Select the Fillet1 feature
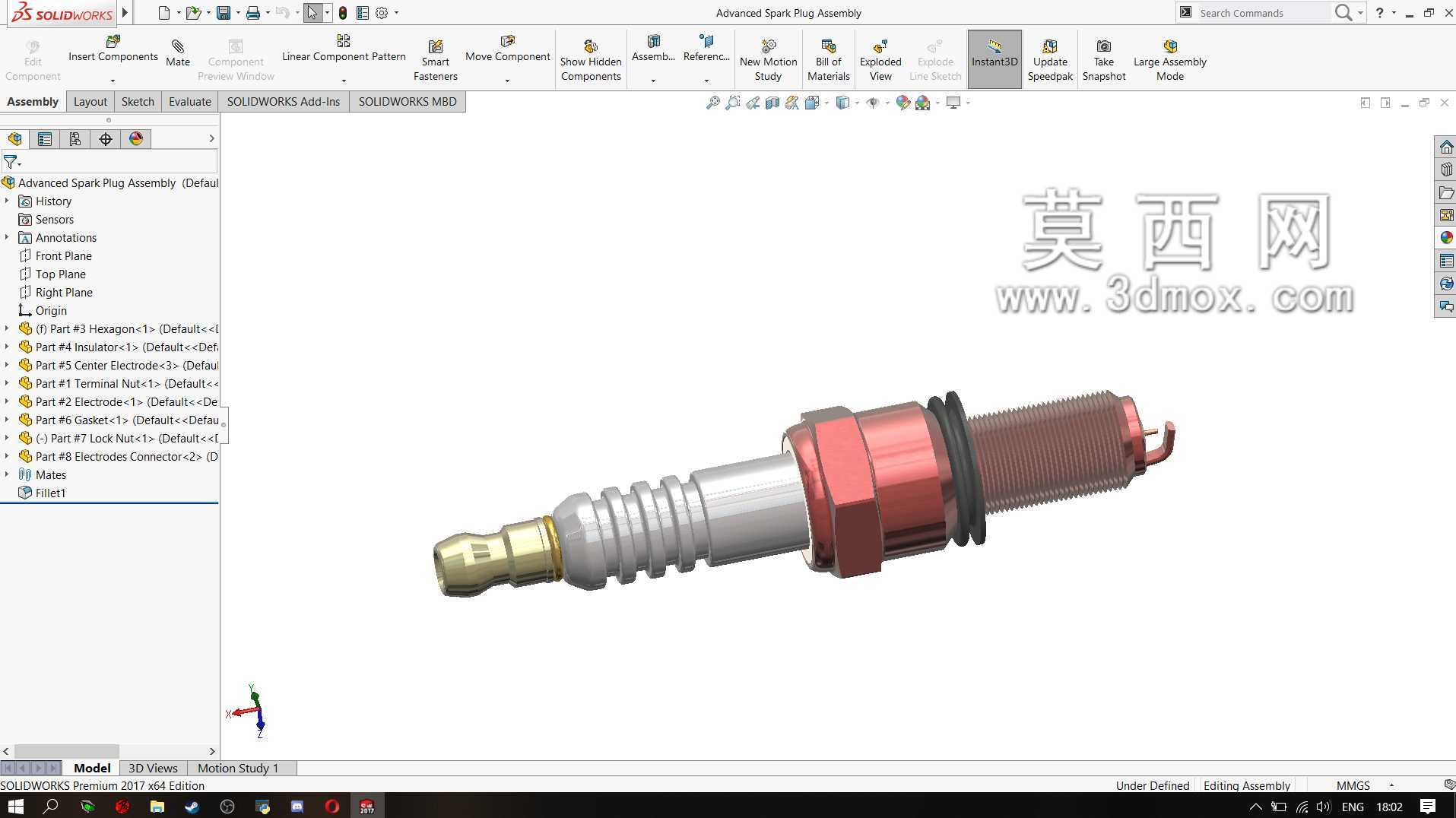1456x818 pixels. (42, 493)
